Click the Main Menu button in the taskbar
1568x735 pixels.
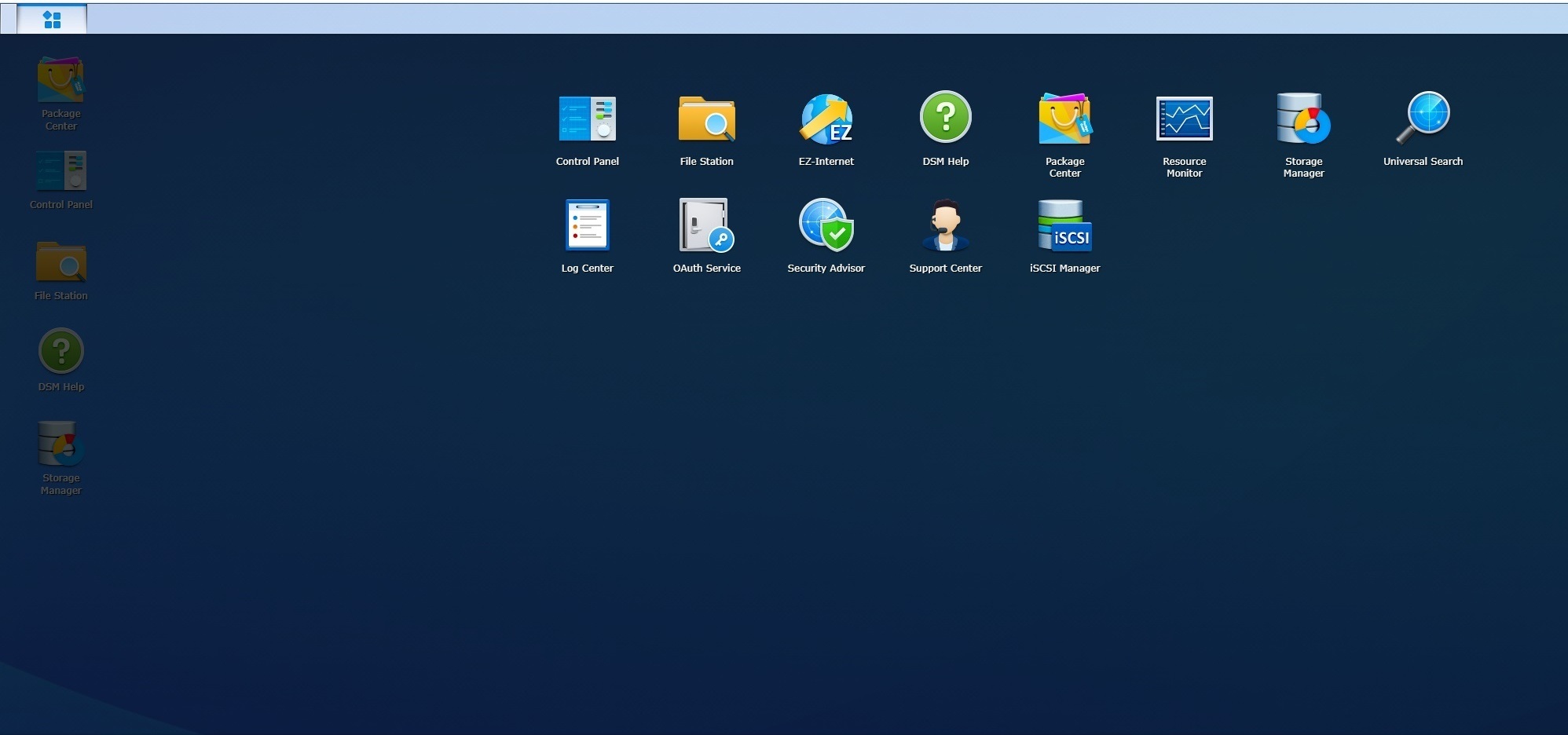[52, 18]
